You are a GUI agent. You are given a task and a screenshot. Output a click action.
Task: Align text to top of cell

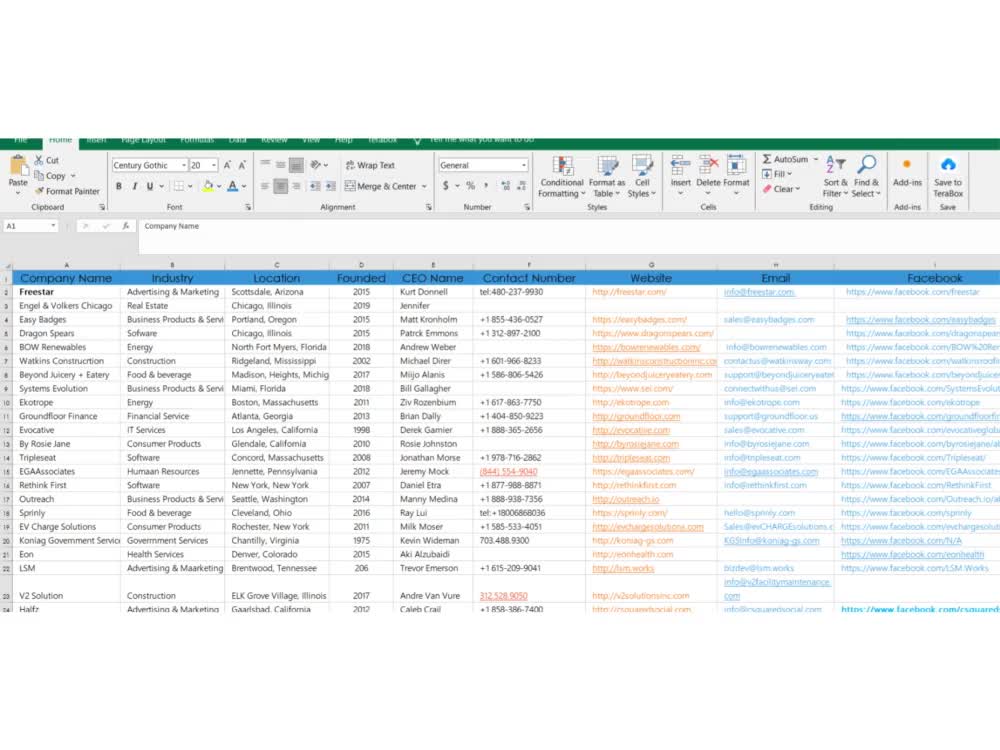click(265, 165)
